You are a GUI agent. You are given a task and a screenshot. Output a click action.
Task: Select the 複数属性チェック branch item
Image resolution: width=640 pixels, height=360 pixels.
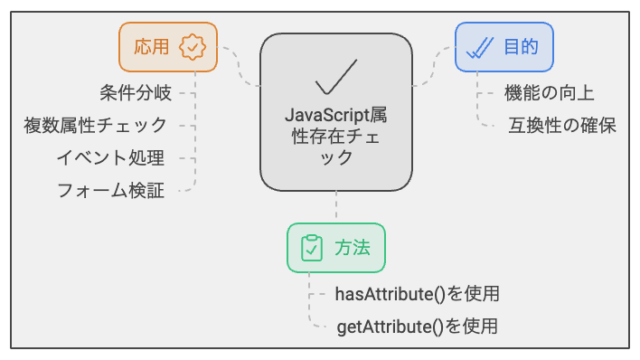(96, 125)
